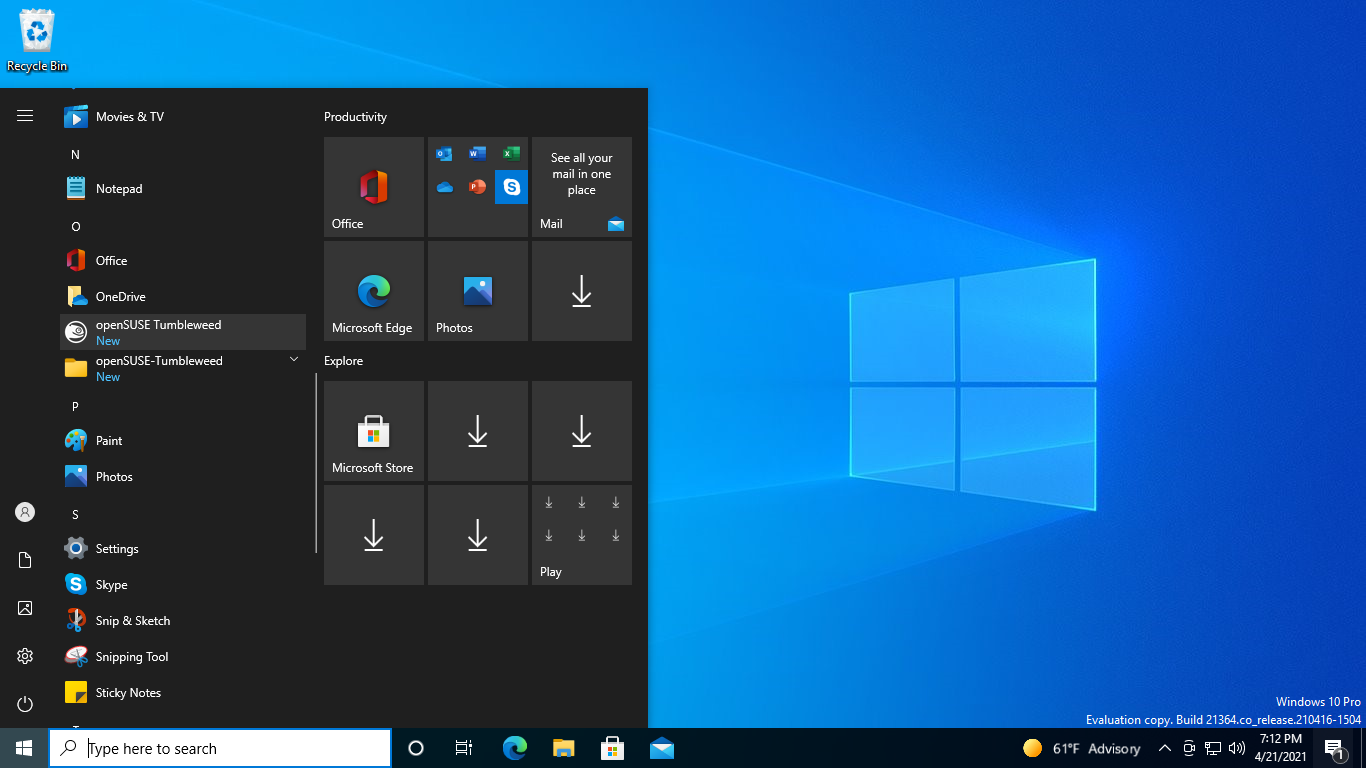1366x768 pixels.
Task: Expand the openSUSE-Tumbleweed folder
Action: [x=183, y=368]
